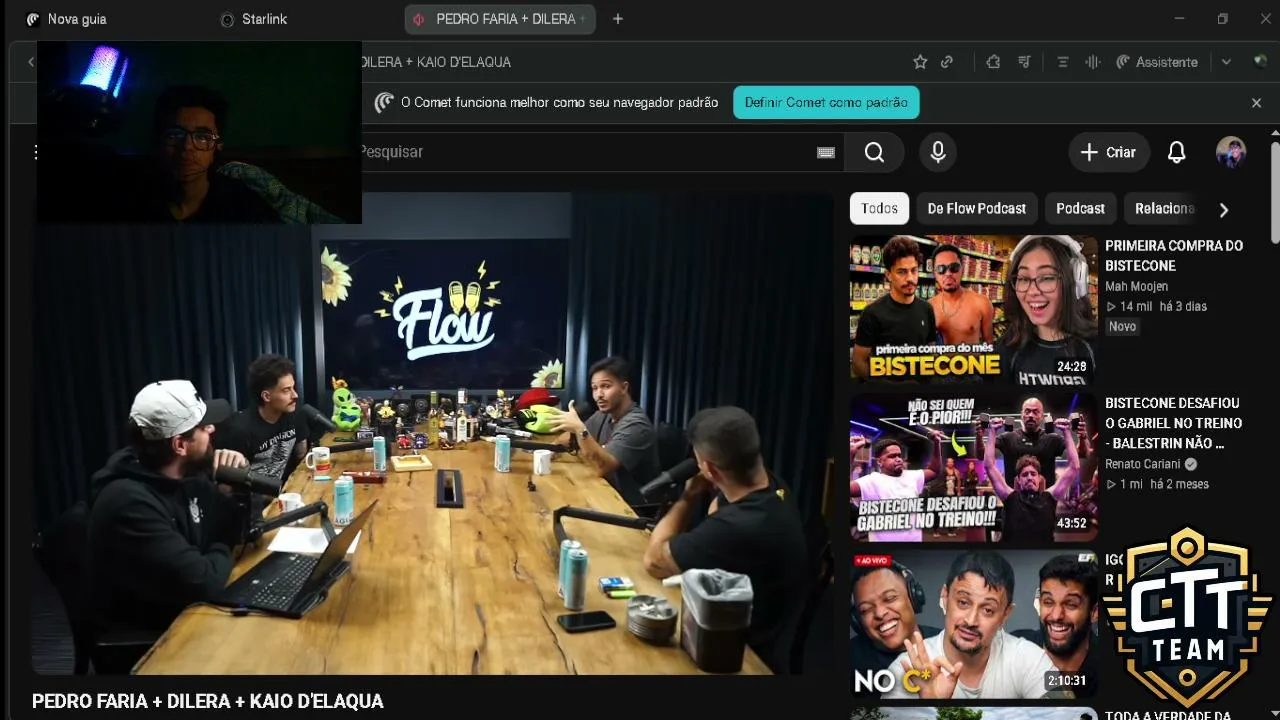Open the Renato Cariani channel name
This screenshot has width=1280, height=720.
pyautogui.click(x=1144, y=464)
